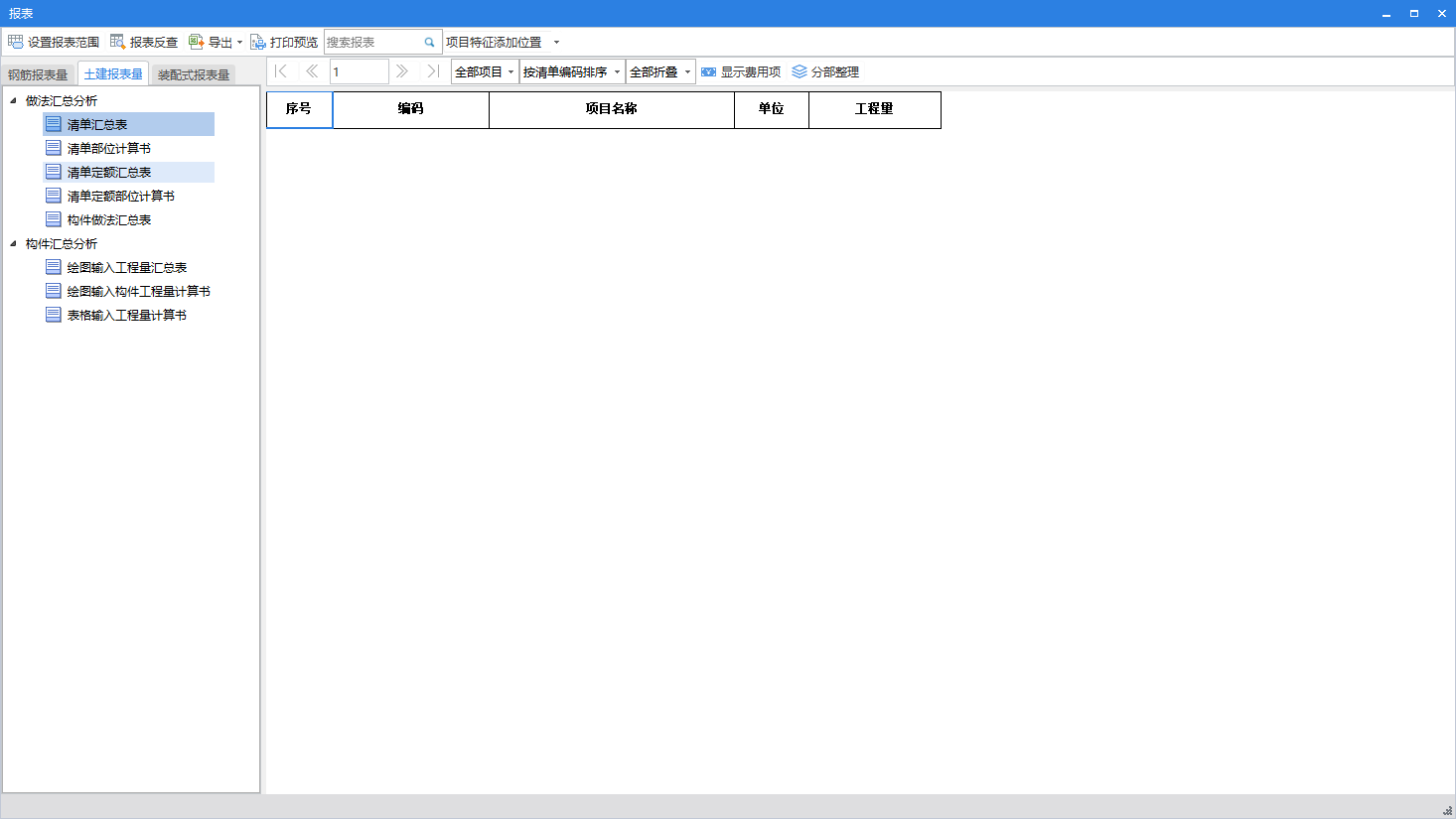Screen dimensions: 1456x819
Task: Click 分部整理 button
Action: coord(825,71)
